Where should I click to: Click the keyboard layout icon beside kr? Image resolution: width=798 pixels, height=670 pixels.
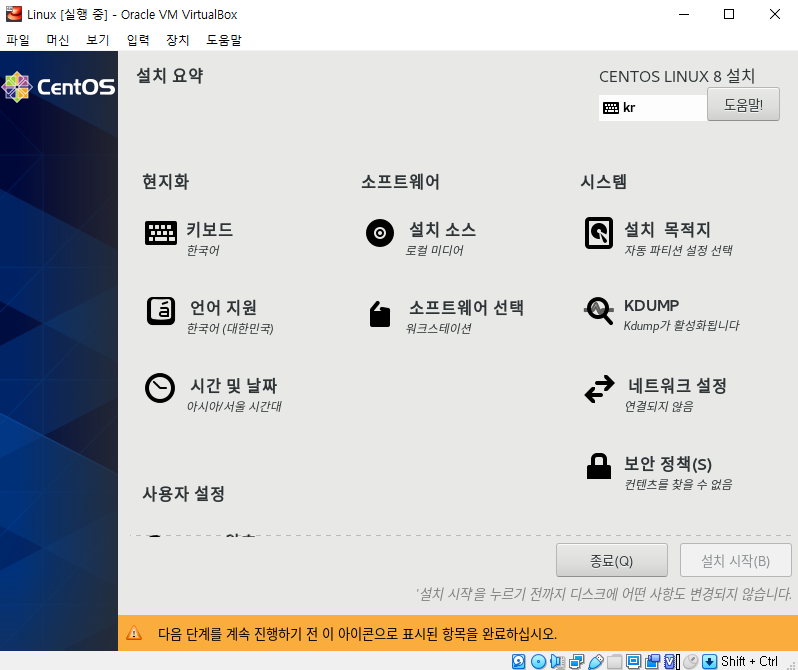pyautogui.click(x=611, y=107)
